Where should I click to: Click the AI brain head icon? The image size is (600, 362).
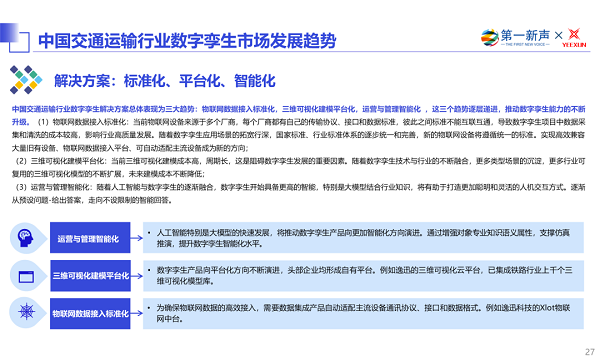click(26, 238)
